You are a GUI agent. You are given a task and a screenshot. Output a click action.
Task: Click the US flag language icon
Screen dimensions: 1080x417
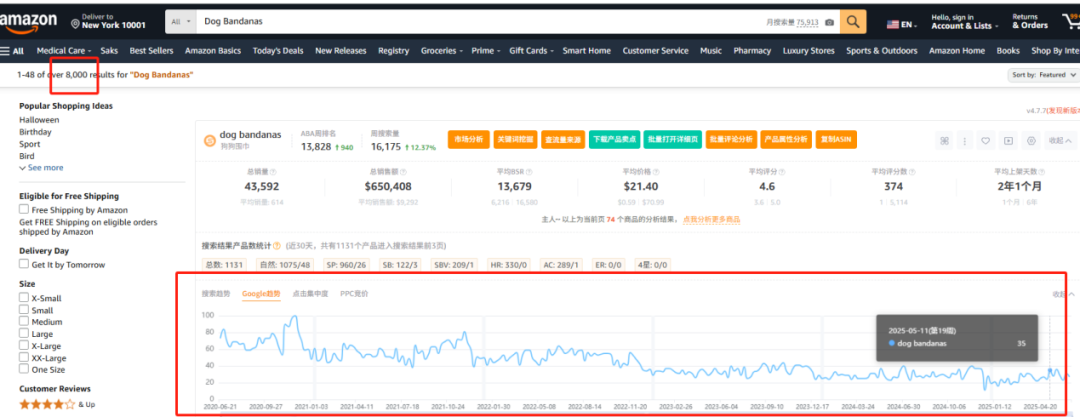click(x=893, y=24)
